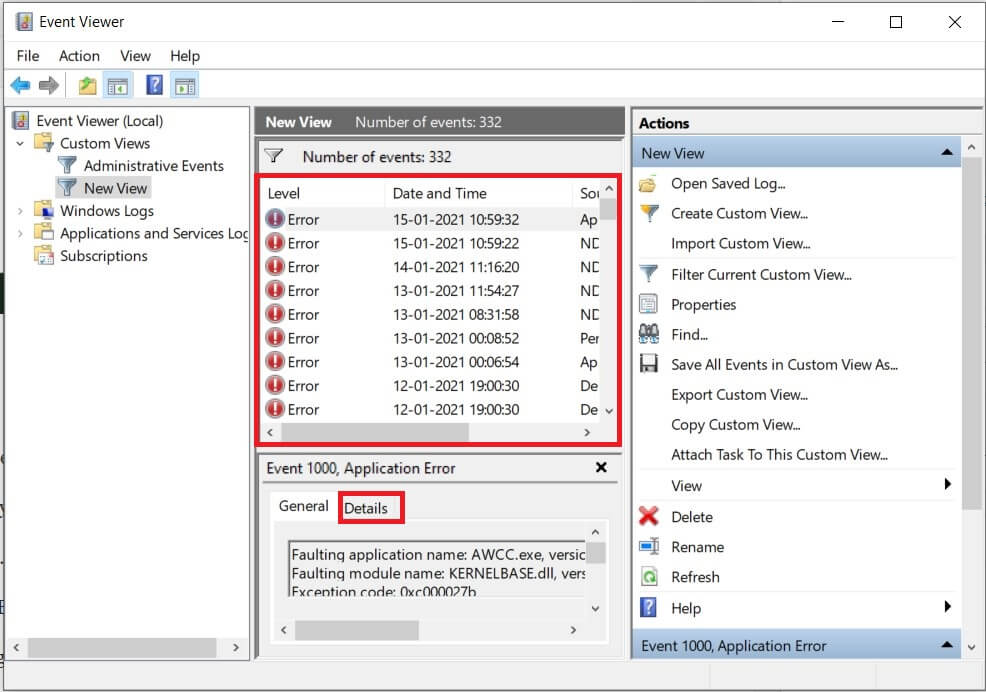Sort events by Date and Time column
The width and height of the screenshot is (986, 692).
tap(440, 193)
